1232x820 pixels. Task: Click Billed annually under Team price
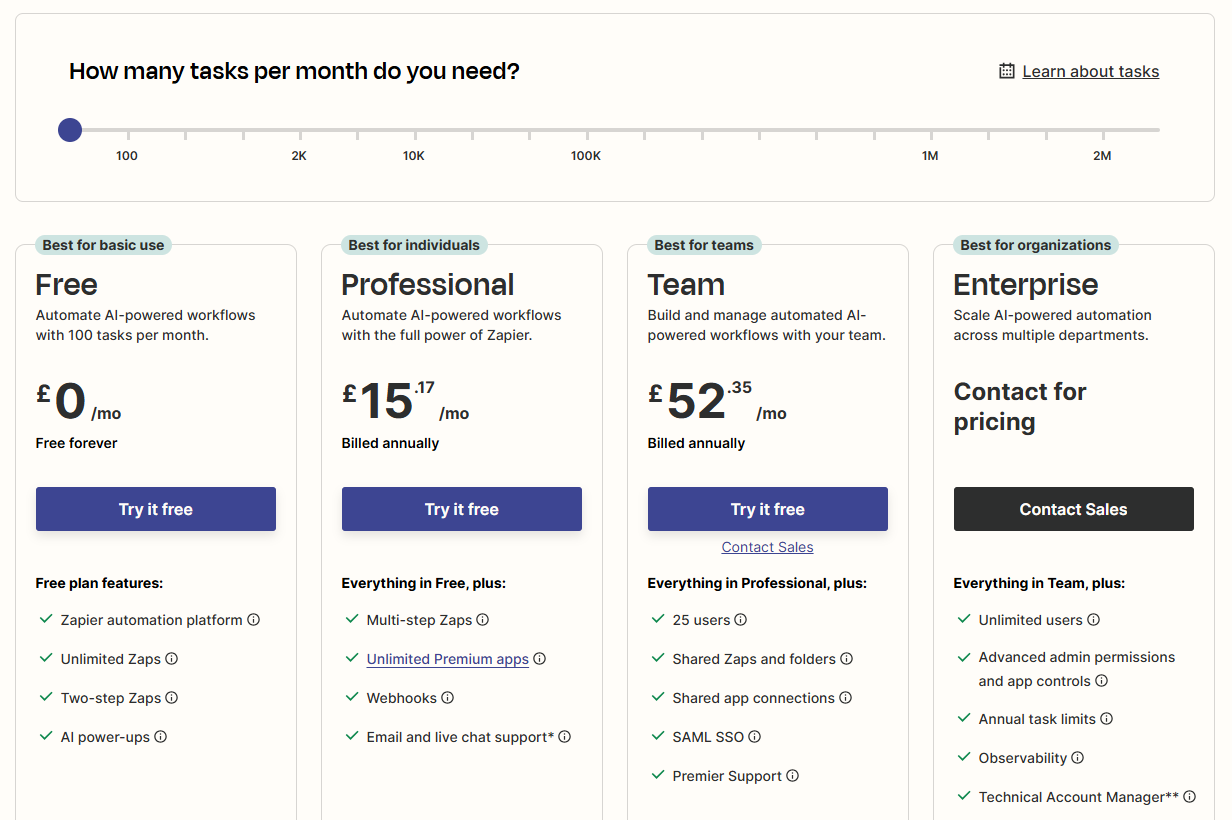[696, 443]
